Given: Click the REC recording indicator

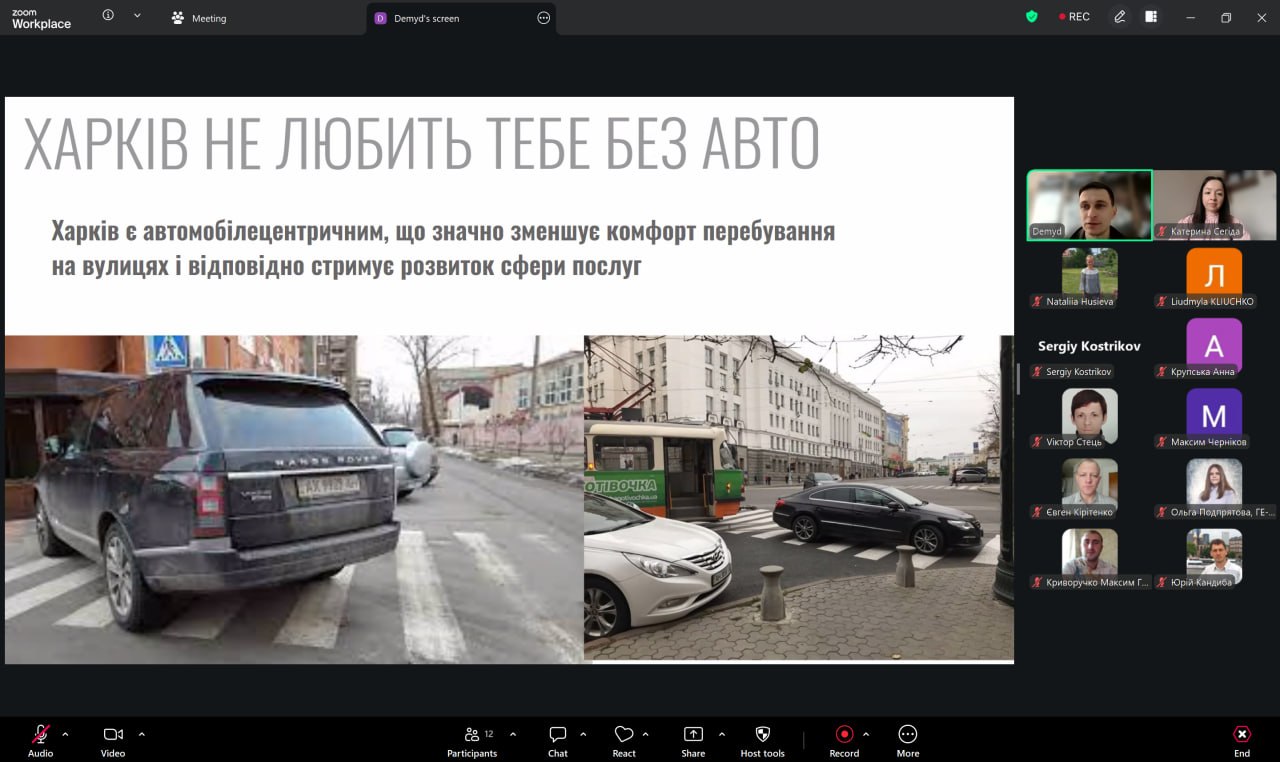Looking at the screenshot, I should pos(1075,17).
